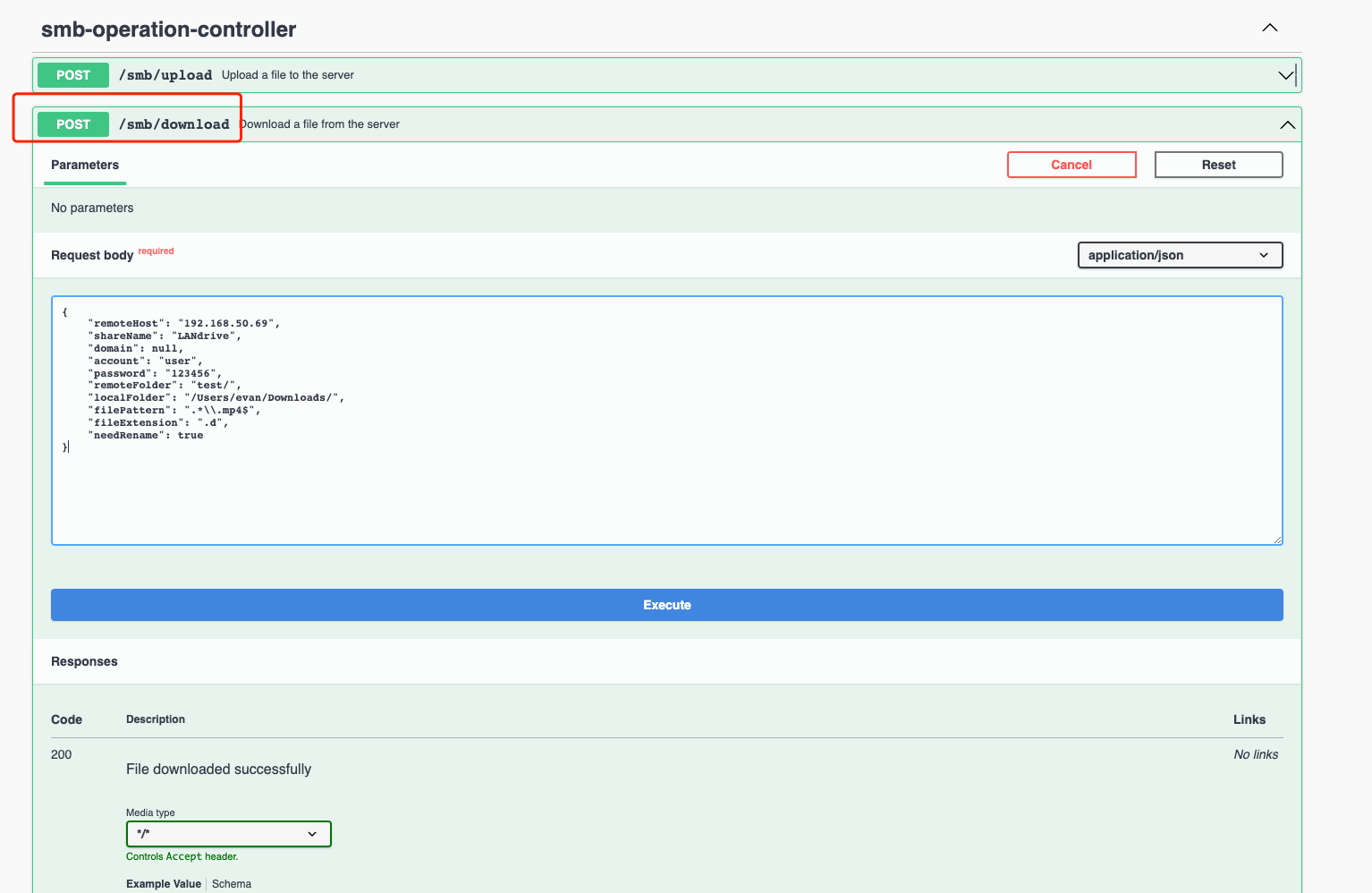Image resolution: width=1372 pixels, height=893 pixels.
Task: Expand the /smb/upload endpoint chevron
Action: [1286, 75]
